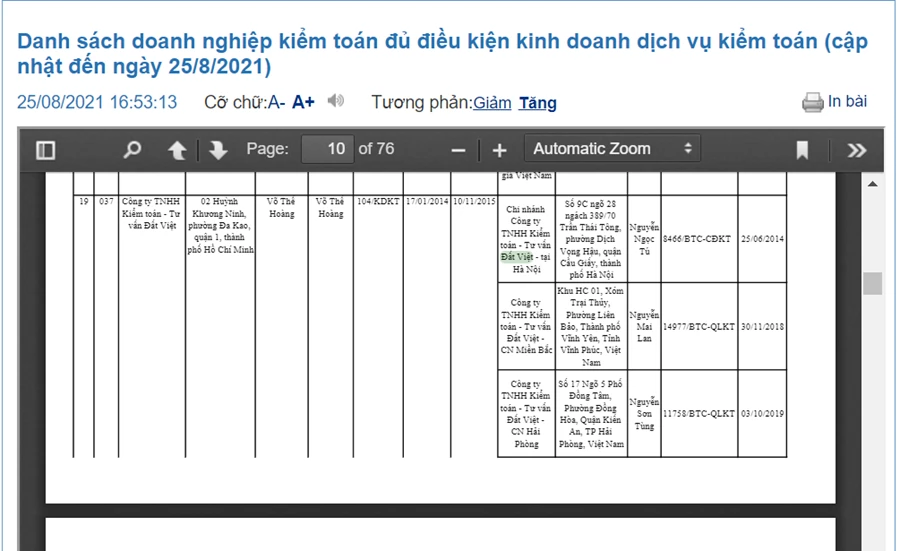This screenshot has width=900, height=551.
Task: Click the cell 'Nguyễn Sơn Tùng'
Action: 644,414
